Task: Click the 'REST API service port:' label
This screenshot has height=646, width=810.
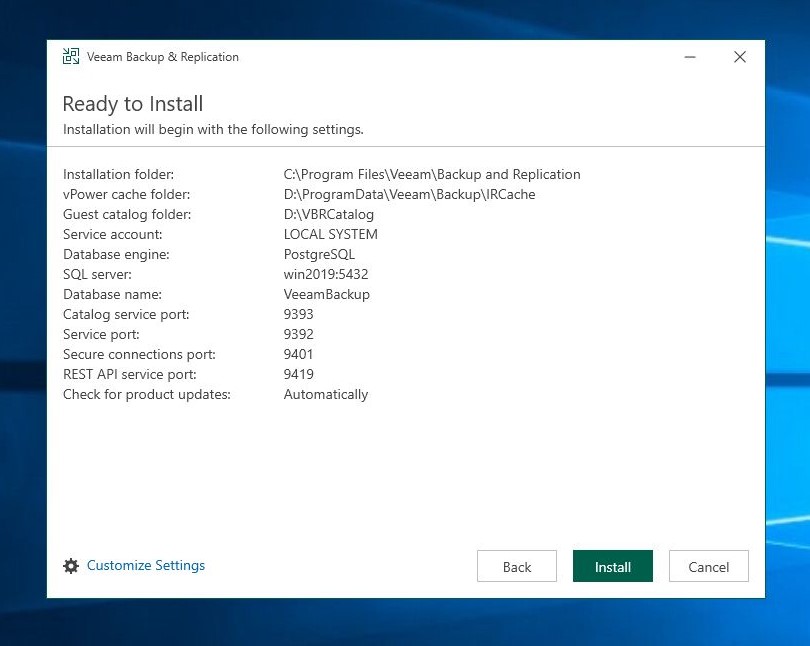Action: [x=130, y=374]
